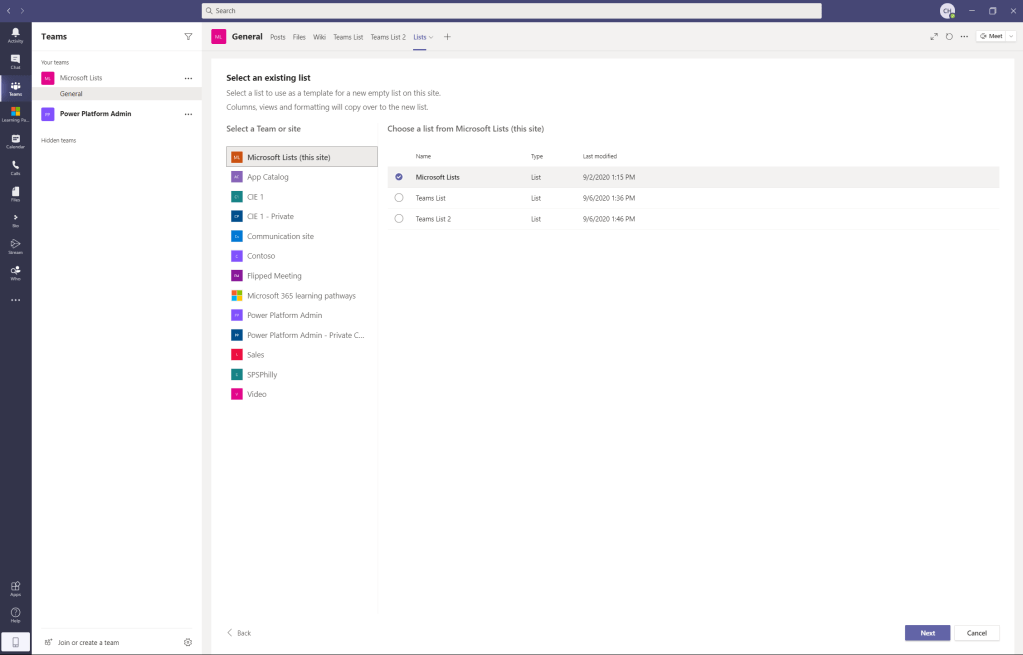
Task: Open Calls in the left rail
Action: pyautogui.click(x=15, y=167)
